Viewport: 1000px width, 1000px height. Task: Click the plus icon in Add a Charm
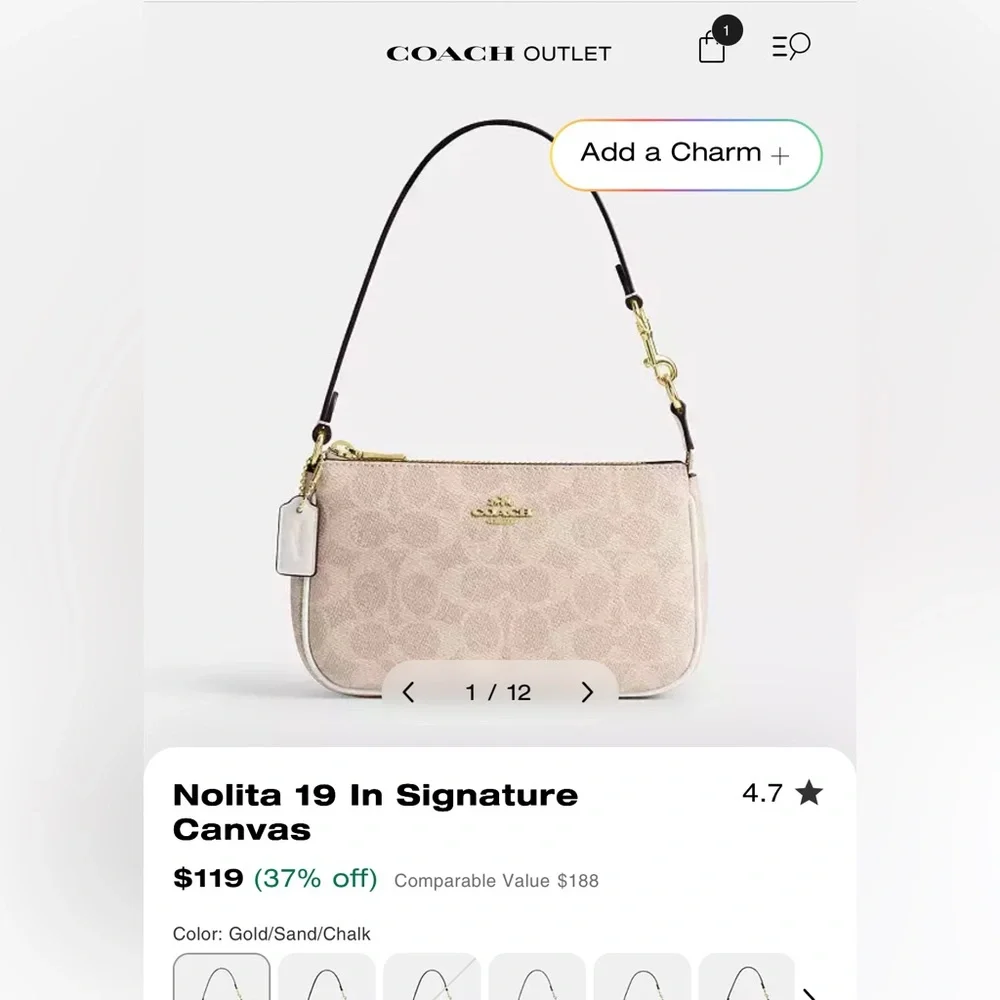click(x=780, y=155)
